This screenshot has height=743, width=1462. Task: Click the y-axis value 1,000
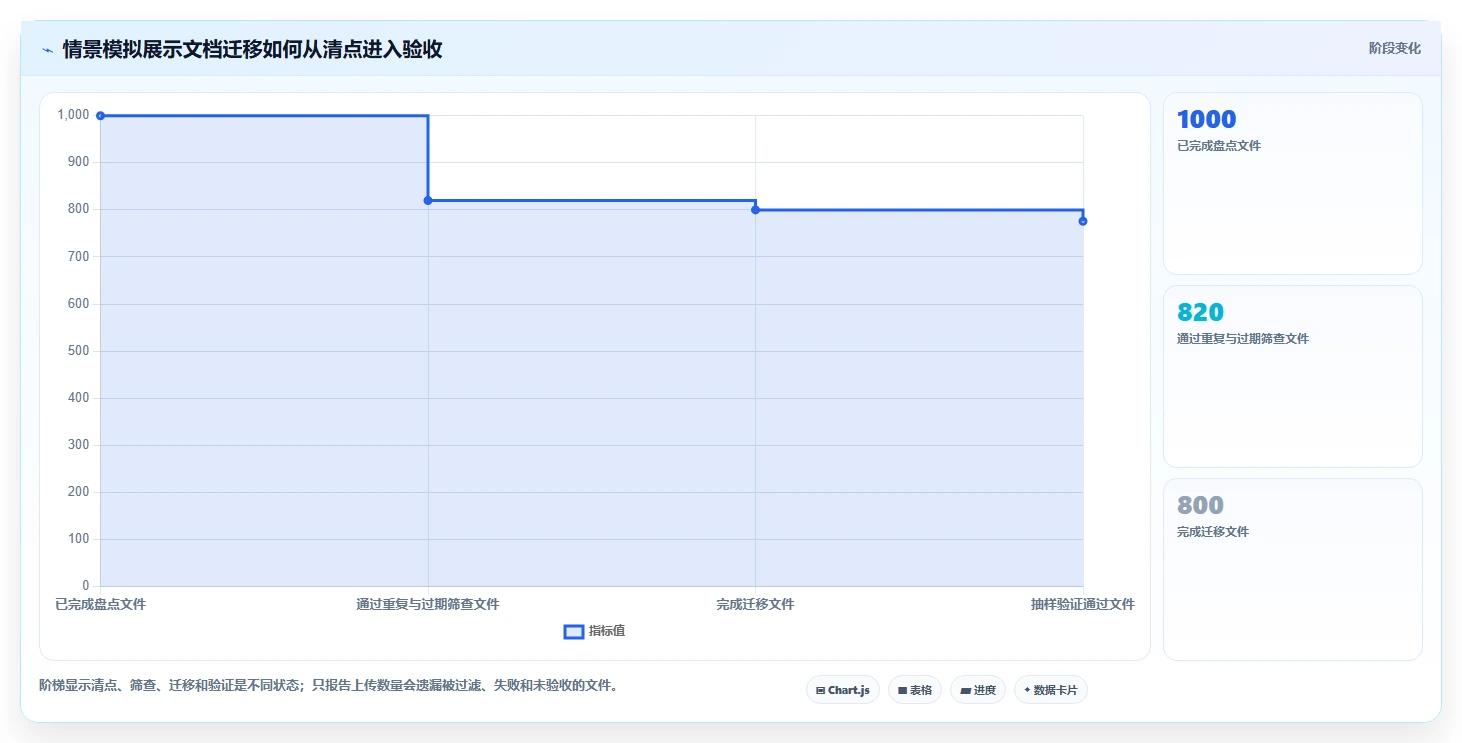[73, 115]
